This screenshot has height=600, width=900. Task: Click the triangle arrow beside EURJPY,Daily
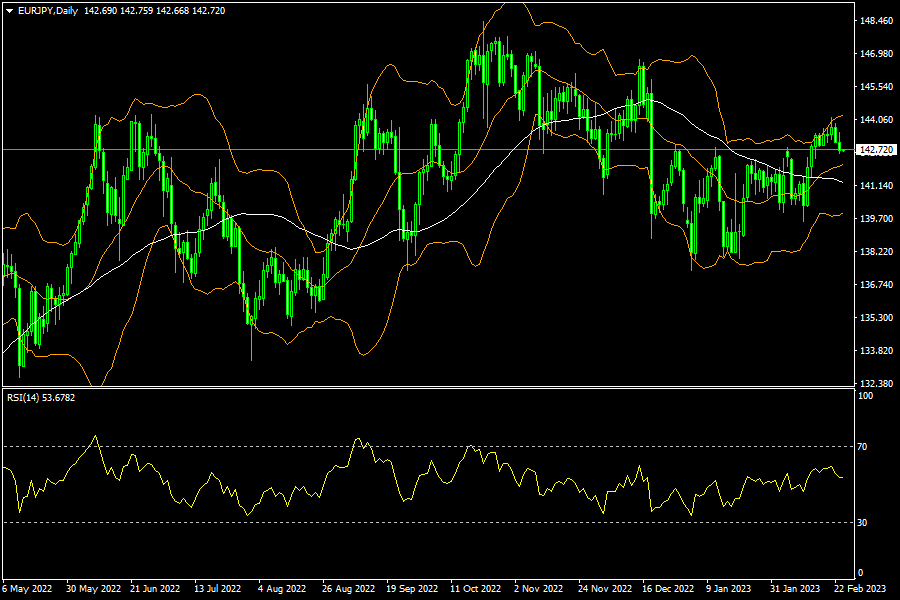(9, 11)
